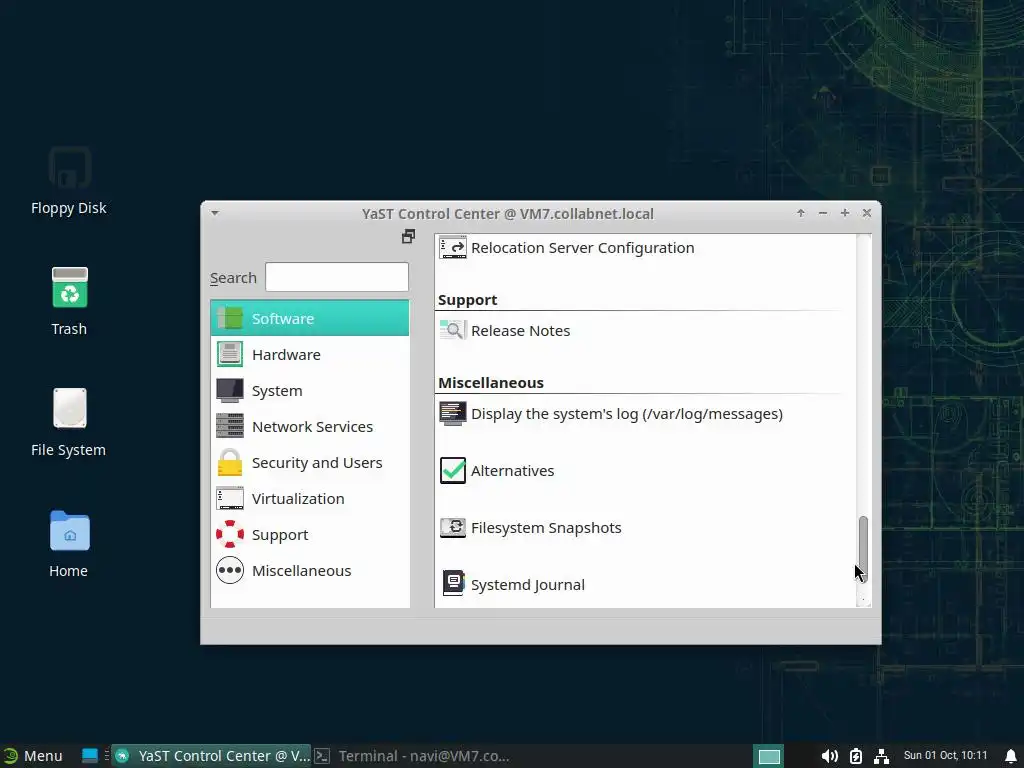
Task: Select the Software category icon
Action: (x=230, y=318)
